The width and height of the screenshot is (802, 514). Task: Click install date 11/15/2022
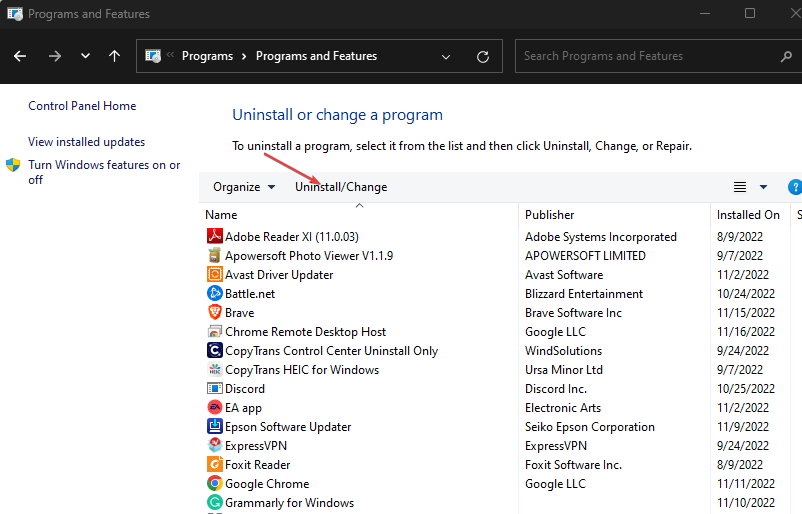(x=746, y=312)
